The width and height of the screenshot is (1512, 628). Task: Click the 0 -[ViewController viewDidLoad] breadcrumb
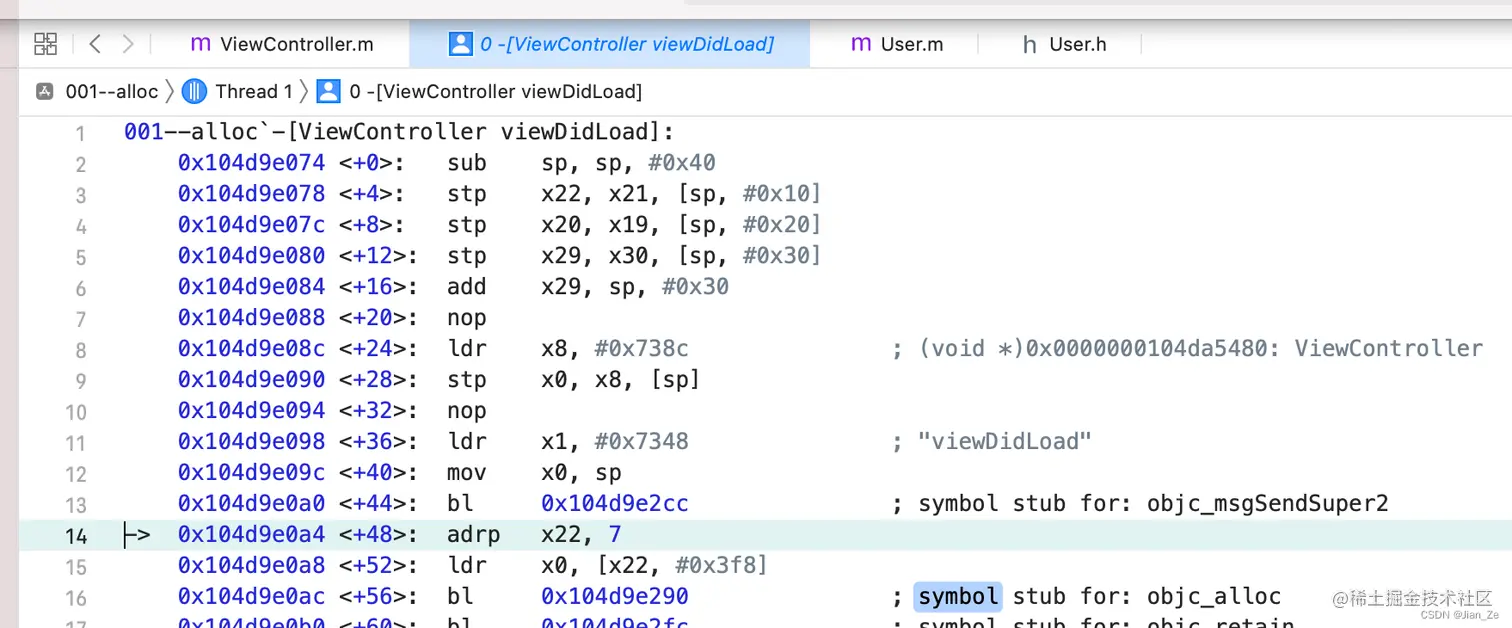click(496, 91)
